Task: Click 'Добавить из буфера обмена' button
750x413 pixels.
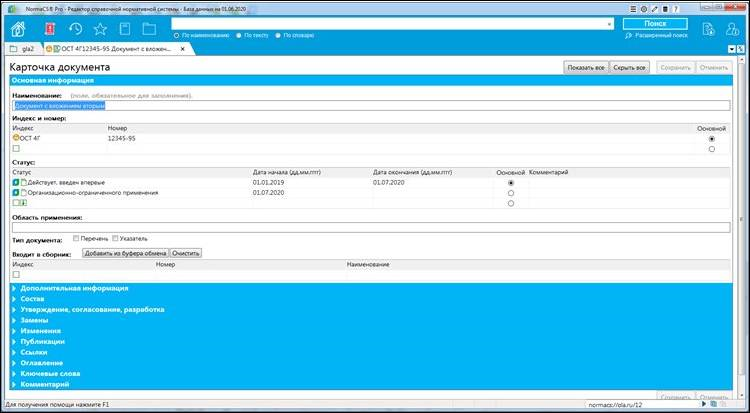Action: click(x=125, y=253)
